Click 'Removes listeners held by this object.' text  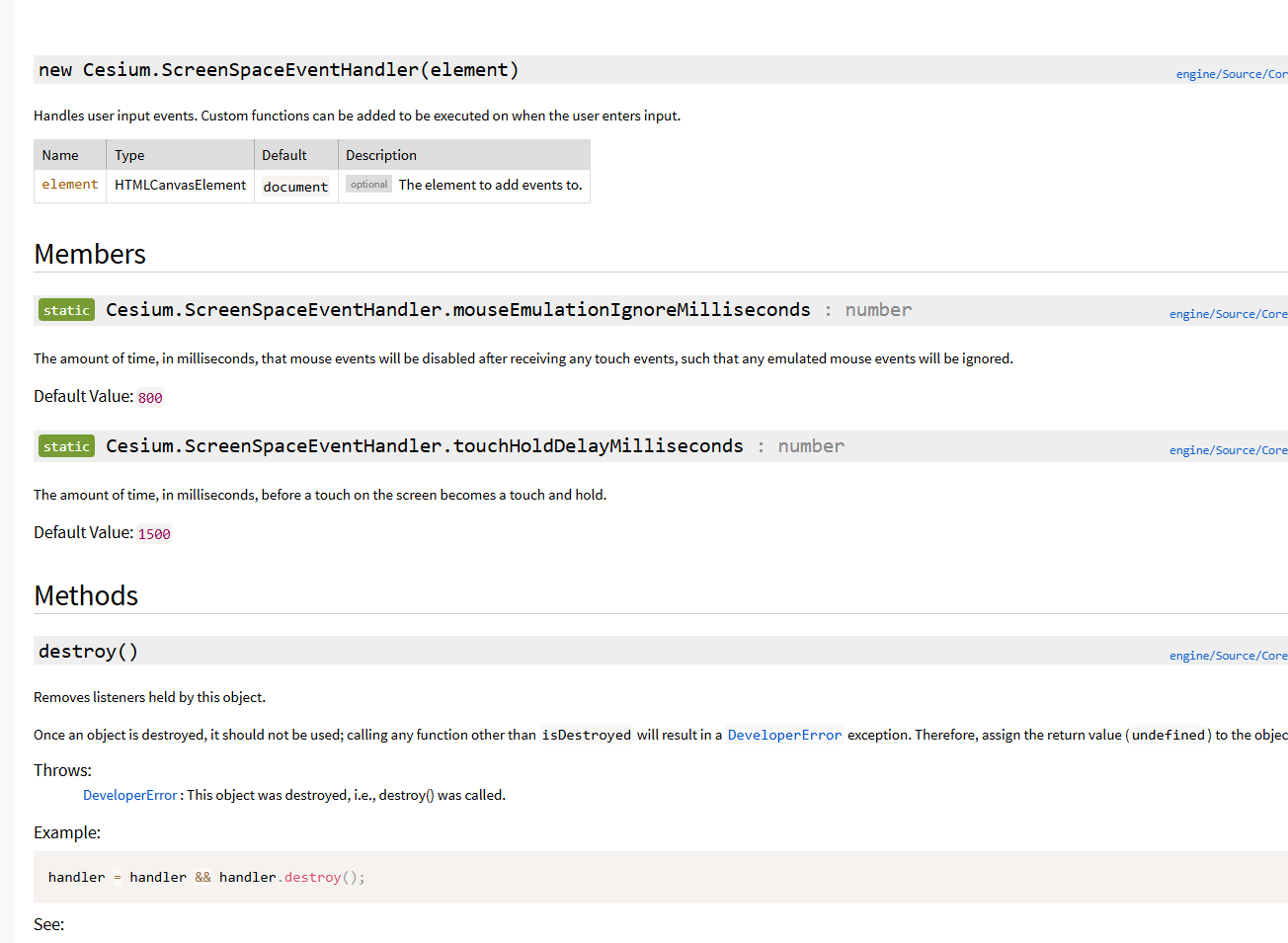(x=149, y=697)
